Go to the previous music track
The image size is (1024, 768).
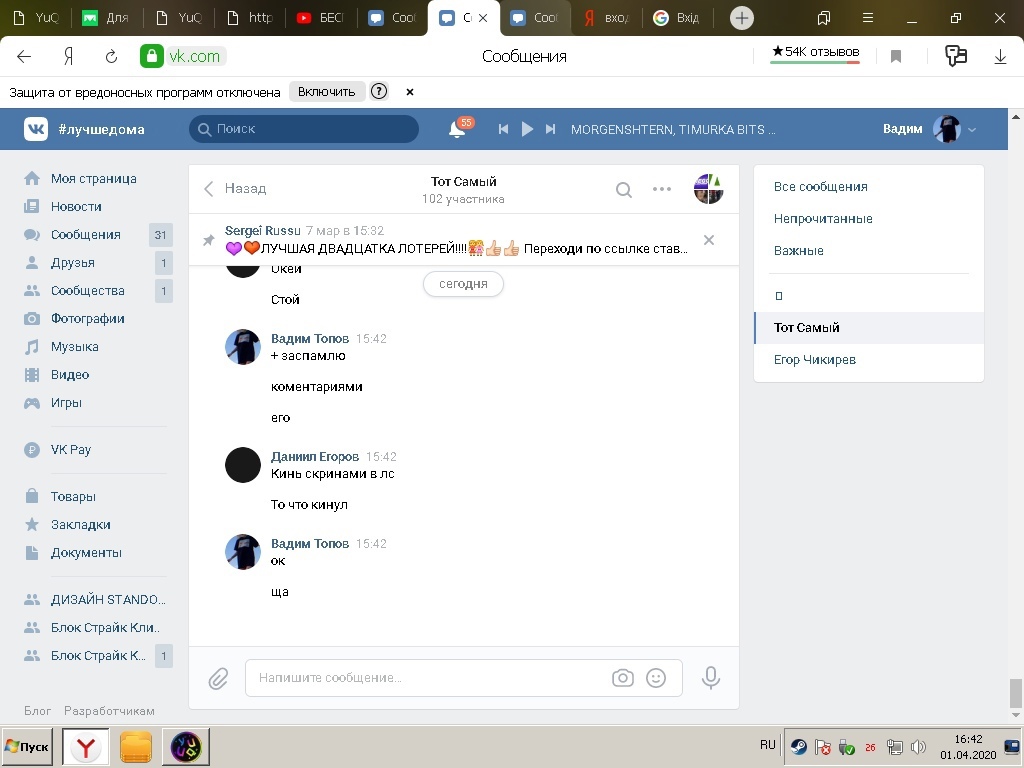[504, 129]
